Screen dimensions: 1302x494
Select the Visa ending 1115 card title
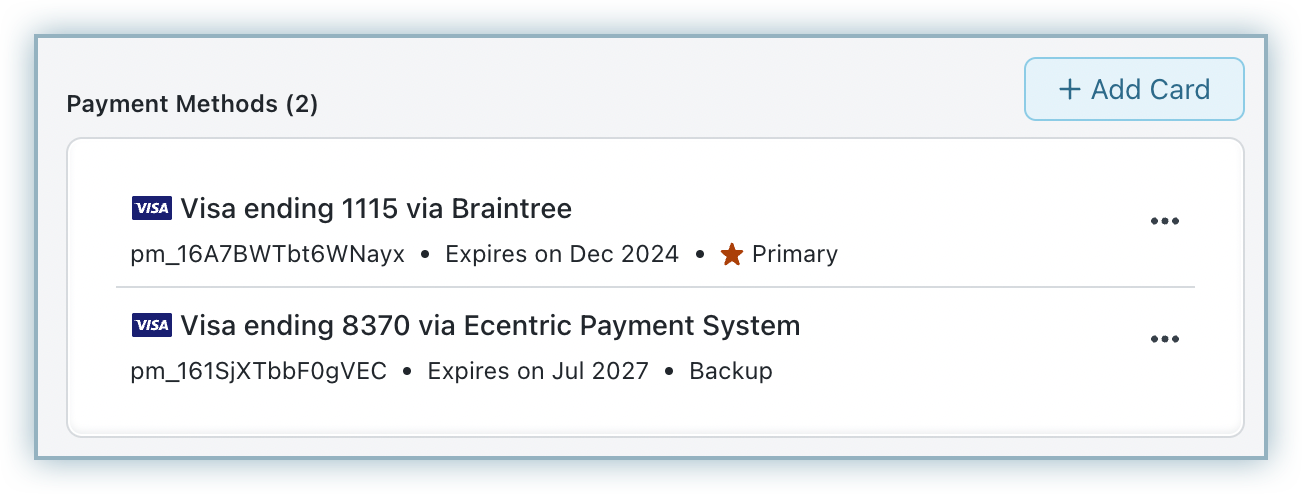[375, 209]
